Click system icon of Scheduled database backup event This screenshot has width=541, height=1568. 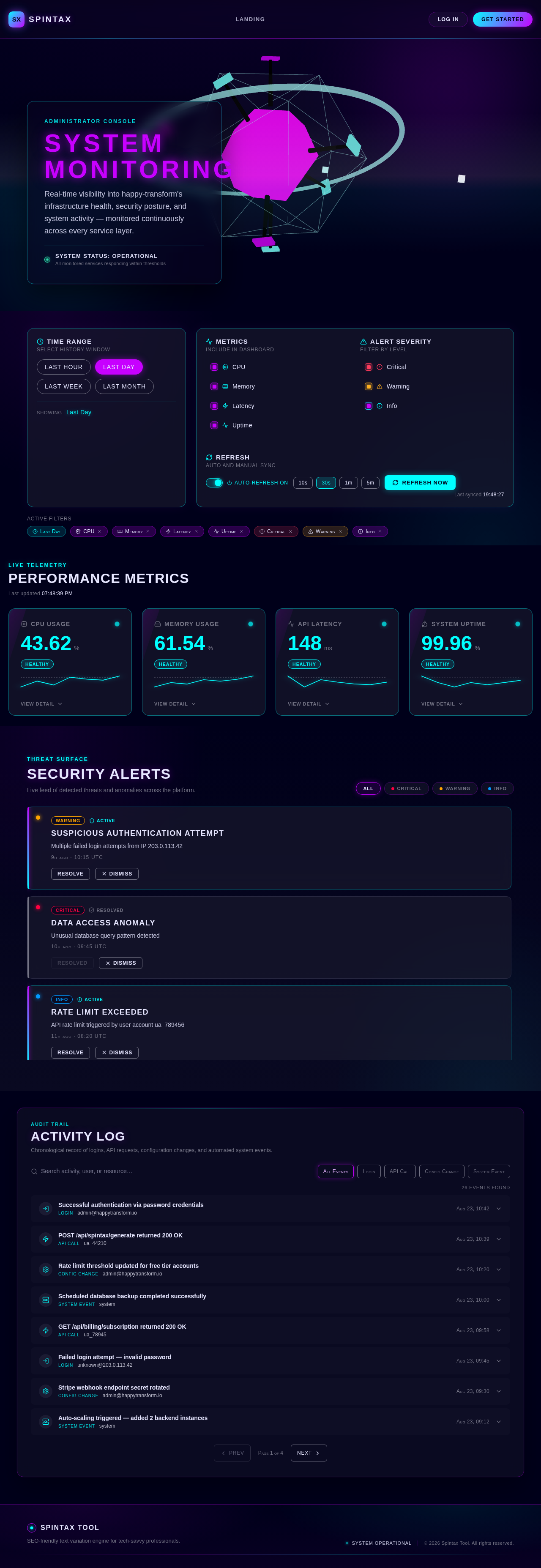46,1300
